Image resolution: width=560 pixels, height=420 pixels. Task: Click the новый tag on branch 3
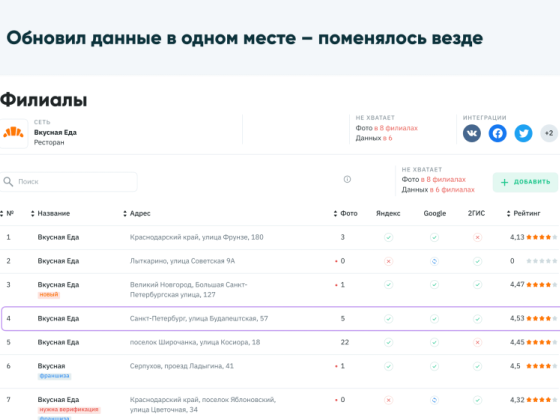point(49,295)
